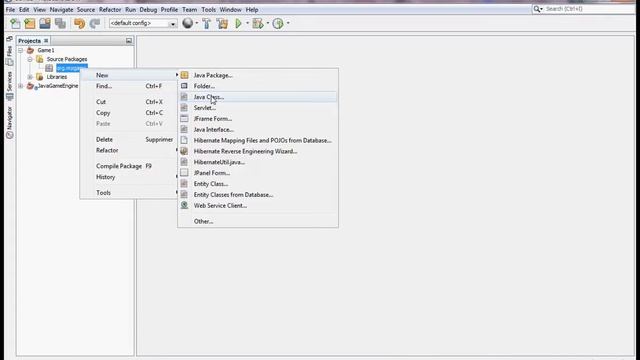Open the Tools menu in menu bar
The image size is (640, 360).
pos(209,9)
